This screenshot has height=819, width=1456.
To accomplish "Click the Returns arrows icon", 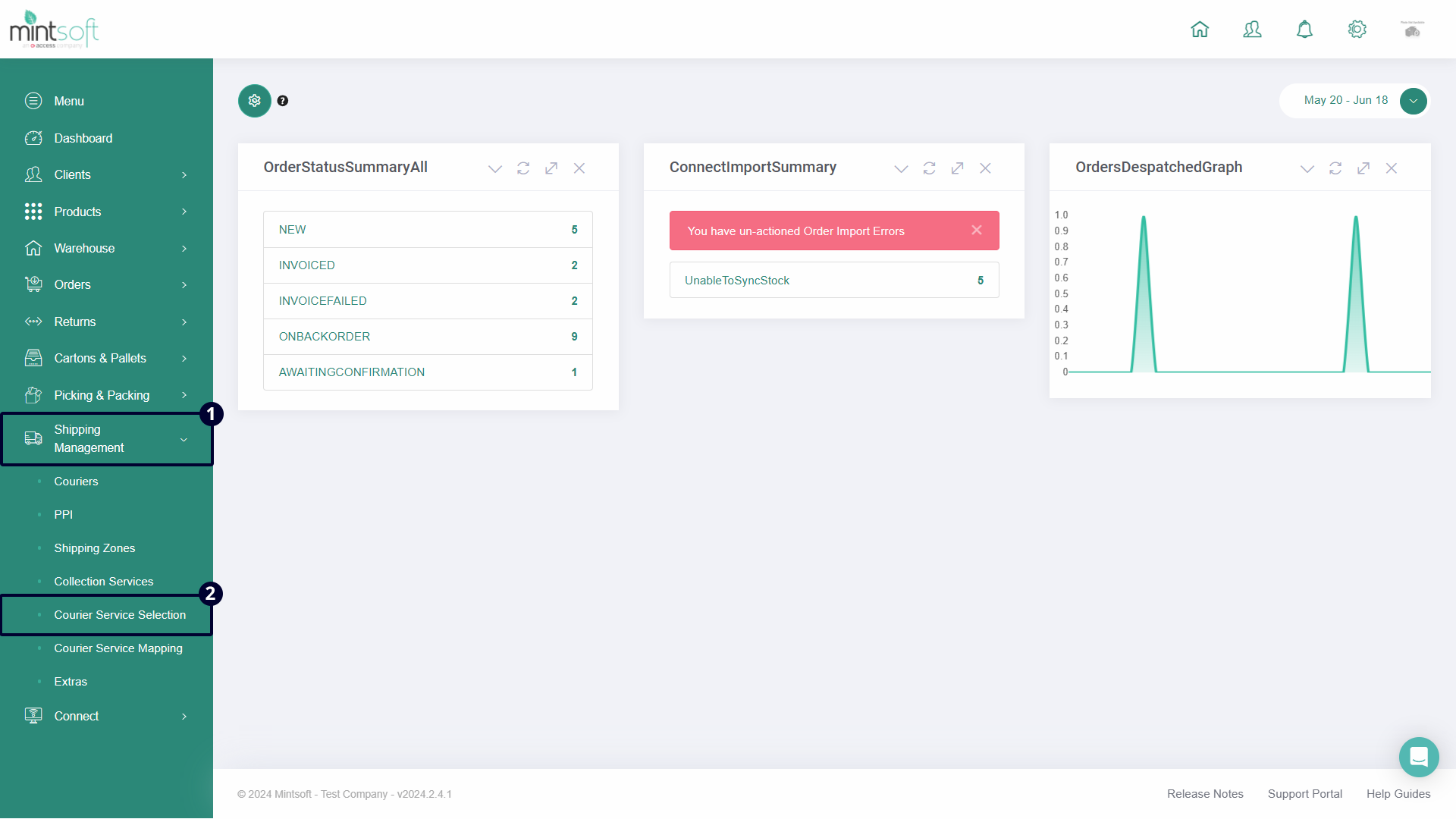I will coord(33,322).
